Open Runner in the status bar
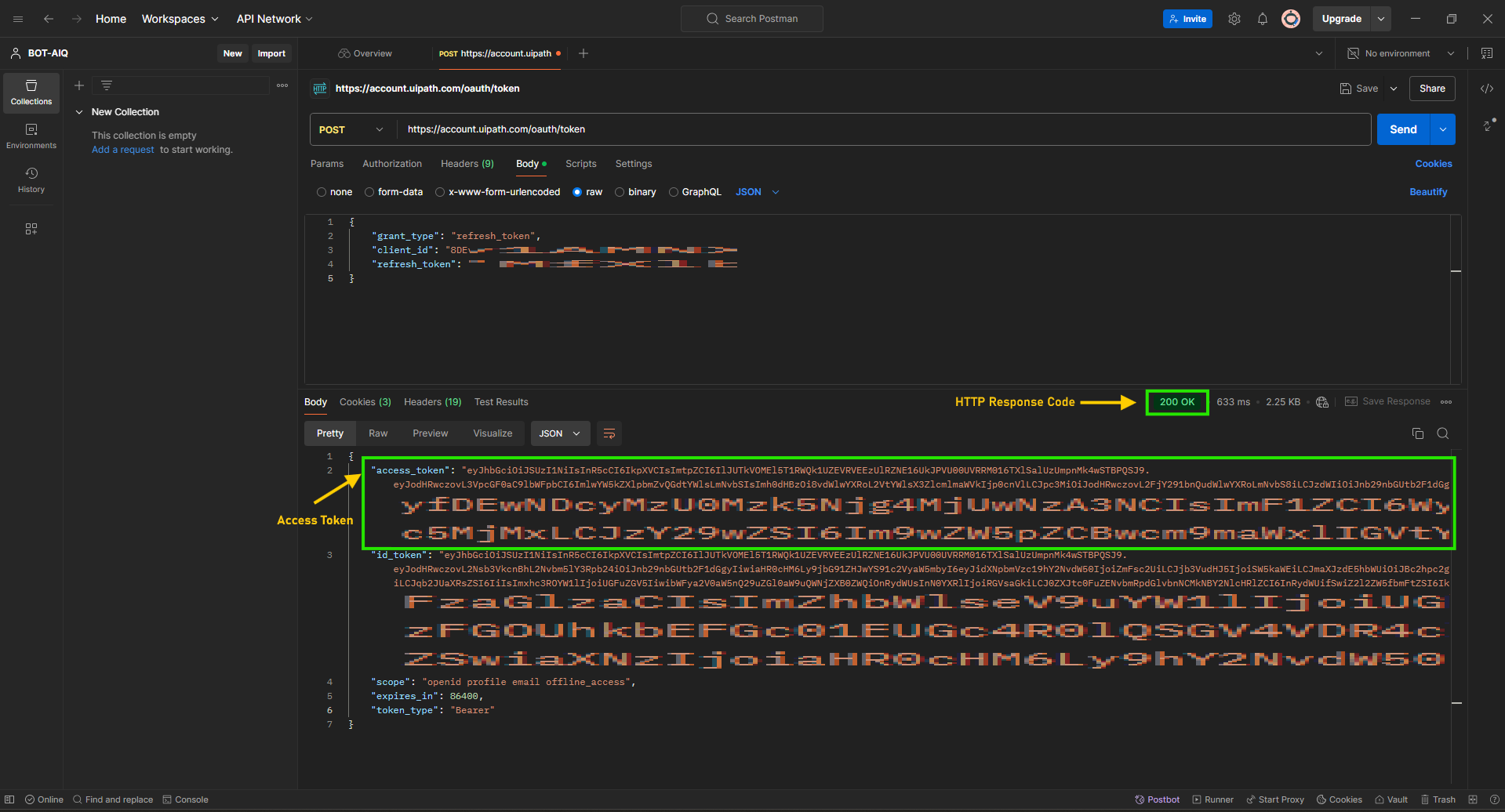Image resolution: width=1505 pixels, height=812 pixels. [x=1213, y=799]
